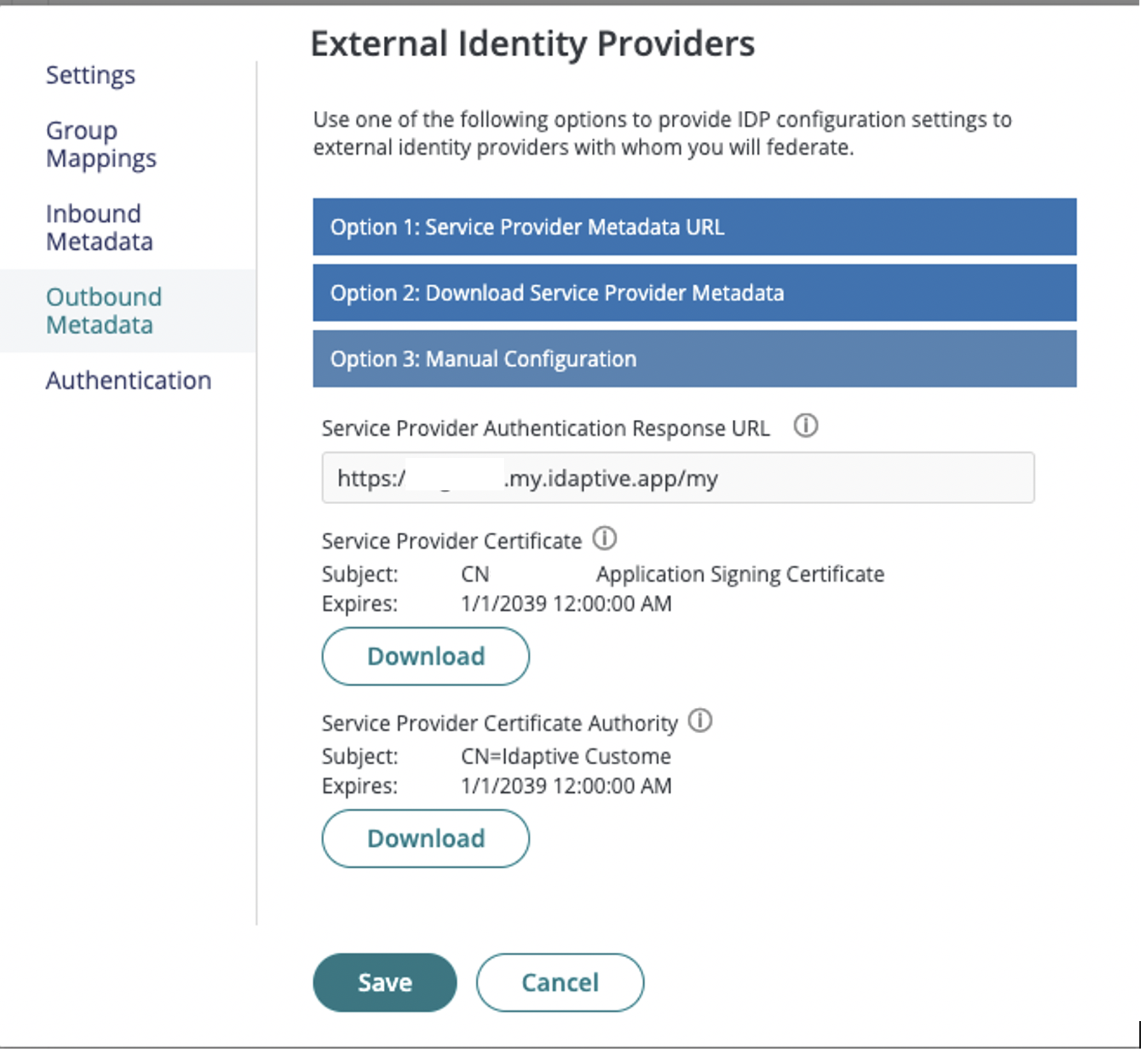Save the External Identity Providers configuration
Image resolution: width=1148 pixels, height=1050 pixels.
click(x=384, y=982)
